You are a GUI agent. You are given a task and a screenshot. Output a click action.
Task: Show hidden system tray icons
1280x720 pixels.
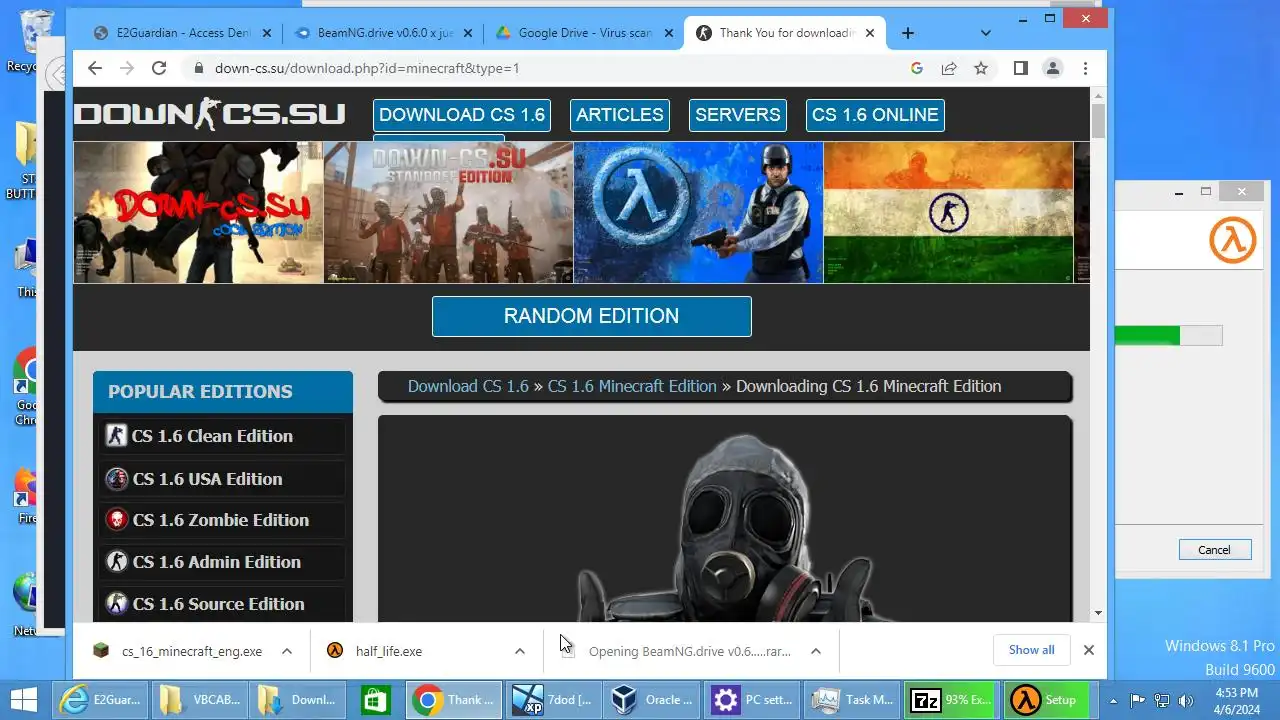tap(1112, 700)
